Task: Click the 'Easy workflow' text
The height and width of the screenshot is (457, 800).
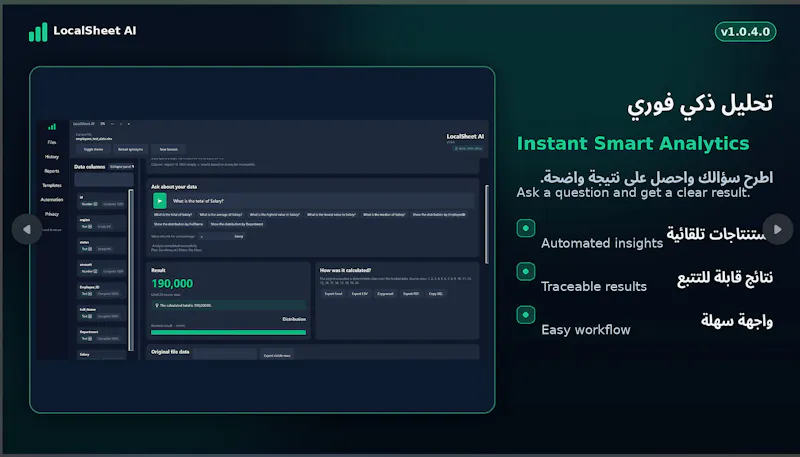Action: [586, 330]
